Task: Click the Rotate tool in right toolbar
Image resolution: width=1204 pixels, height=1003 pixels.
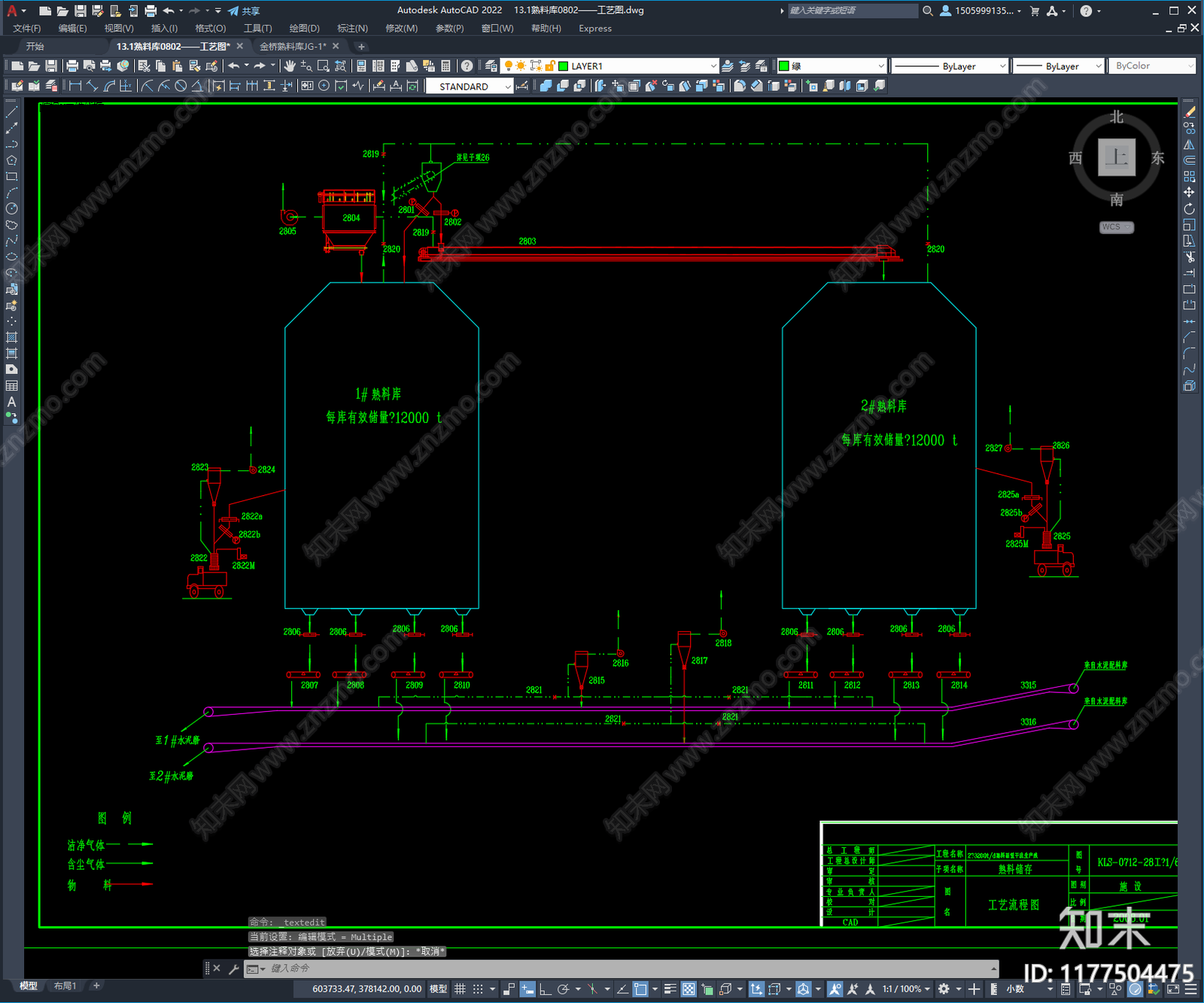Action: [1189, 208]
